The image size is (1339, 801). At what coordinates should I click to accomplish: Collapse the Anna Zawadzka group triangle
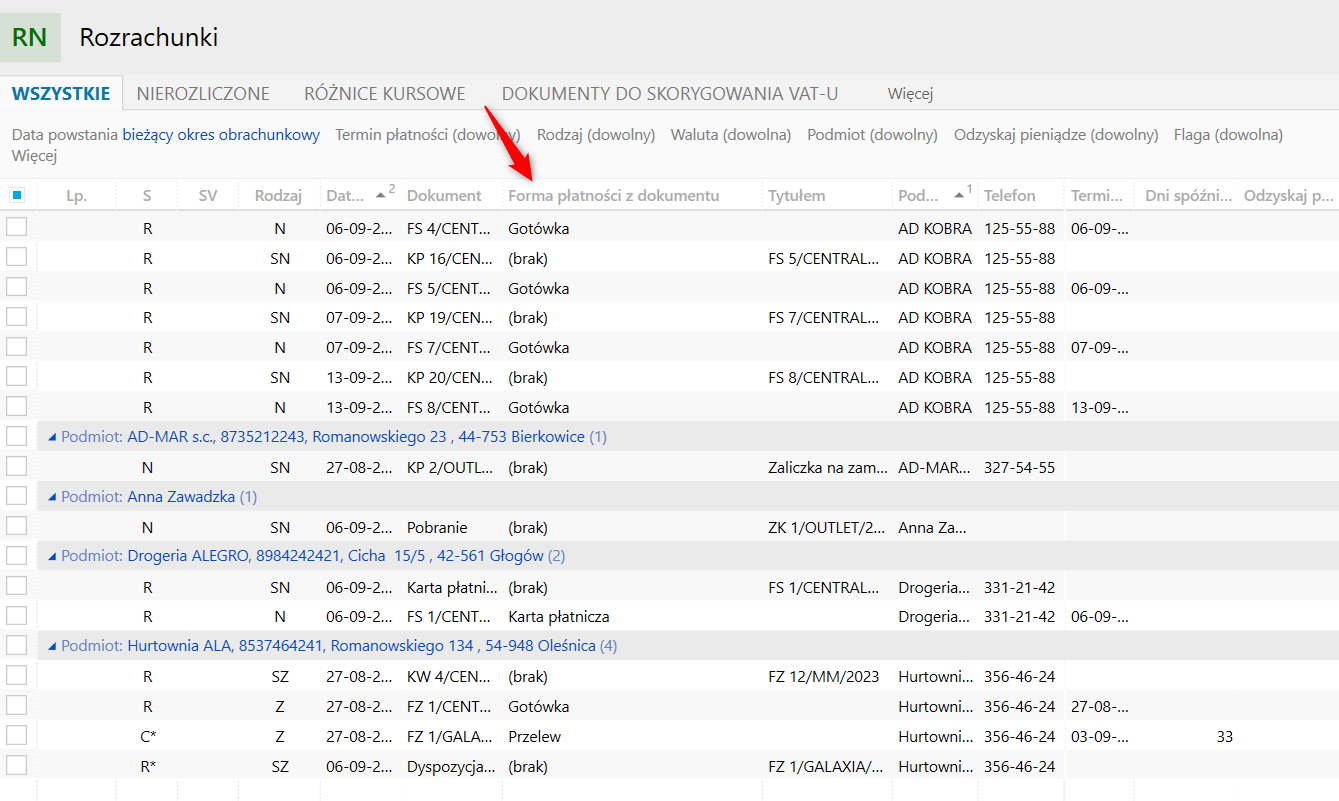52,497
